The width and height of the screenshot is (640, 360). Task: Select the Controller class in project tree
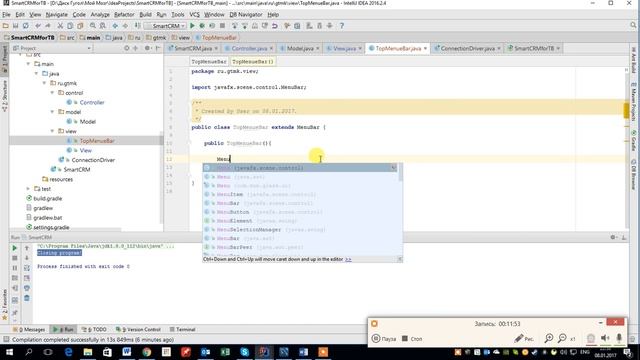91,102
